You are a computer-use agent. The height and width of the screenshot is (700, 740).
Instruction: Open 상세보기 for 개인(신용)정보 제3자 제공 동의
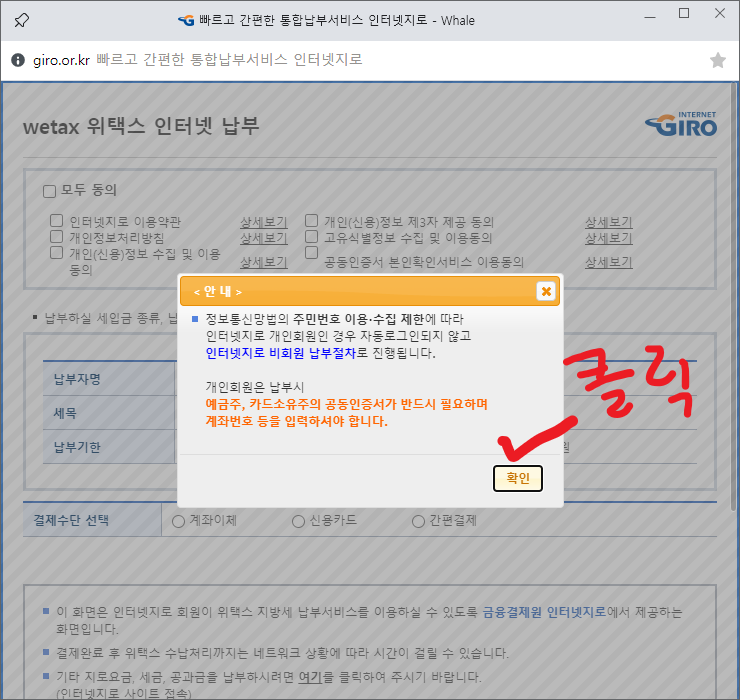pos(609,222)
